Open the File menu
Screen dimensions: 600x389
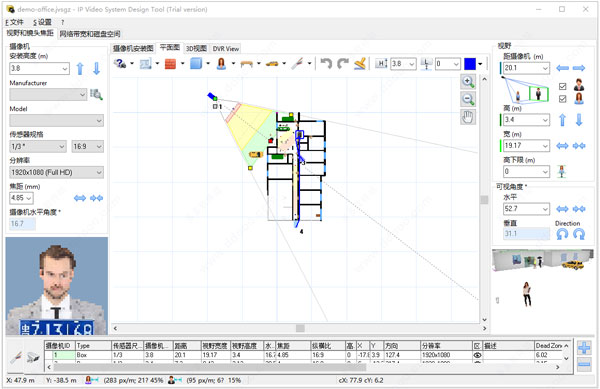[x=15, y=22]
